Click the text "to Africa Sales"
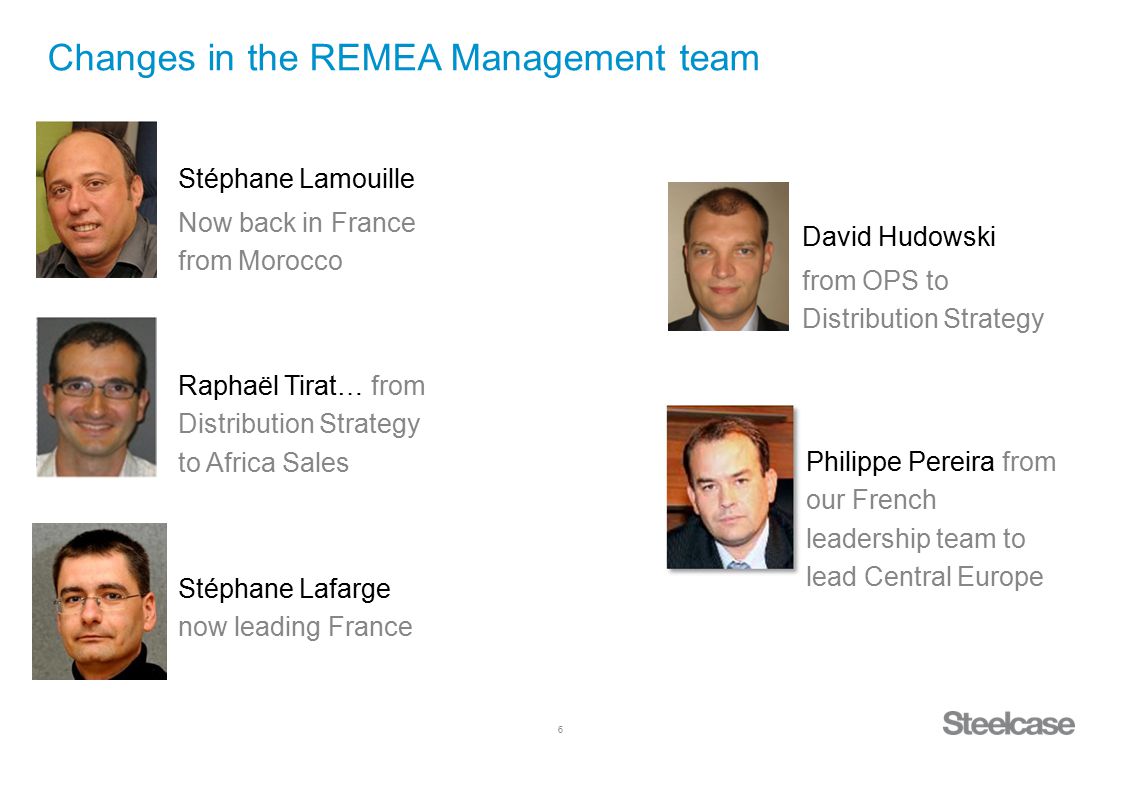 point(263,462)
